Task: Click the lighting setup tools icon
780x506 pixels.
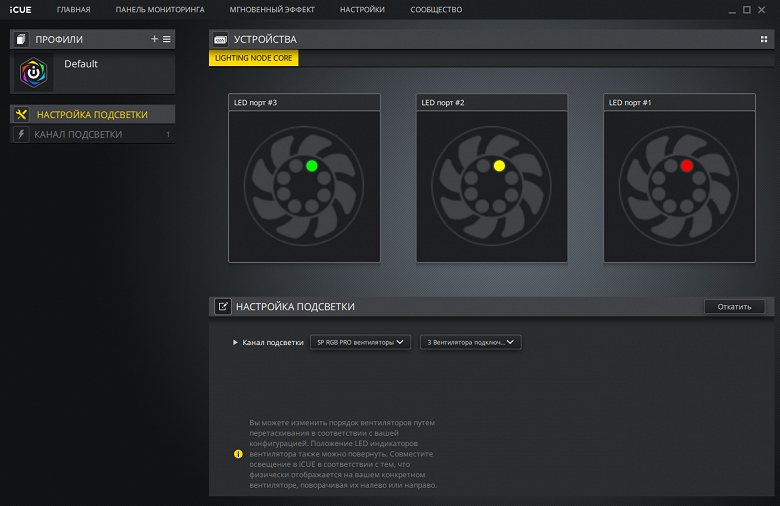Action: tap(21, 114)
